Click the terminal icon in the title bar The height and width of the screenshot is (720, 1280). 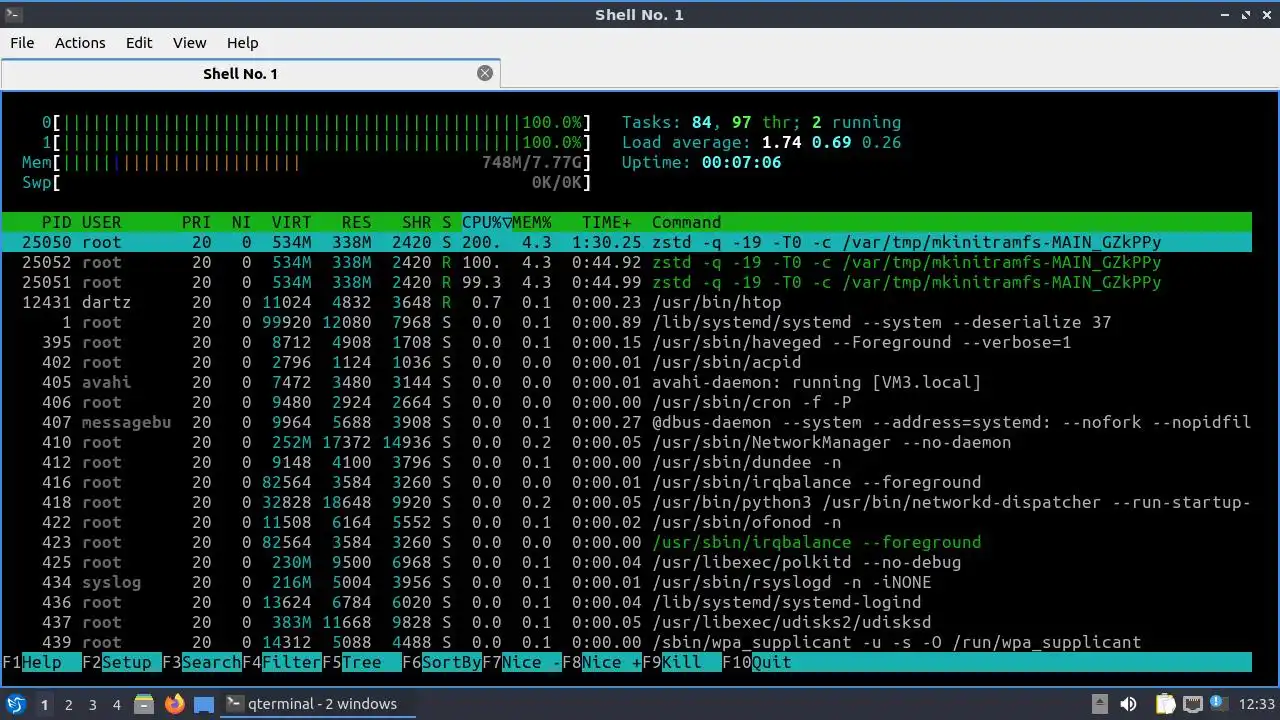14,14
